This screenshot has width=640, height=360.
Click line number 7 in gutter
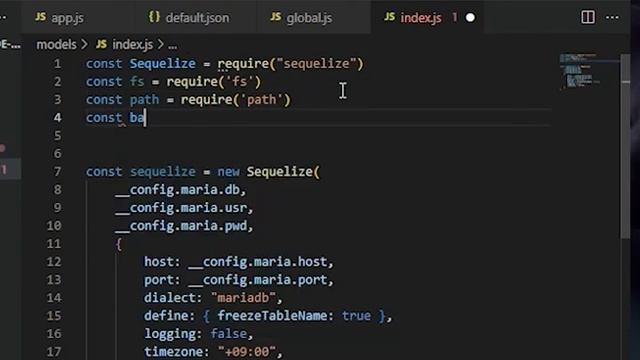58,171
